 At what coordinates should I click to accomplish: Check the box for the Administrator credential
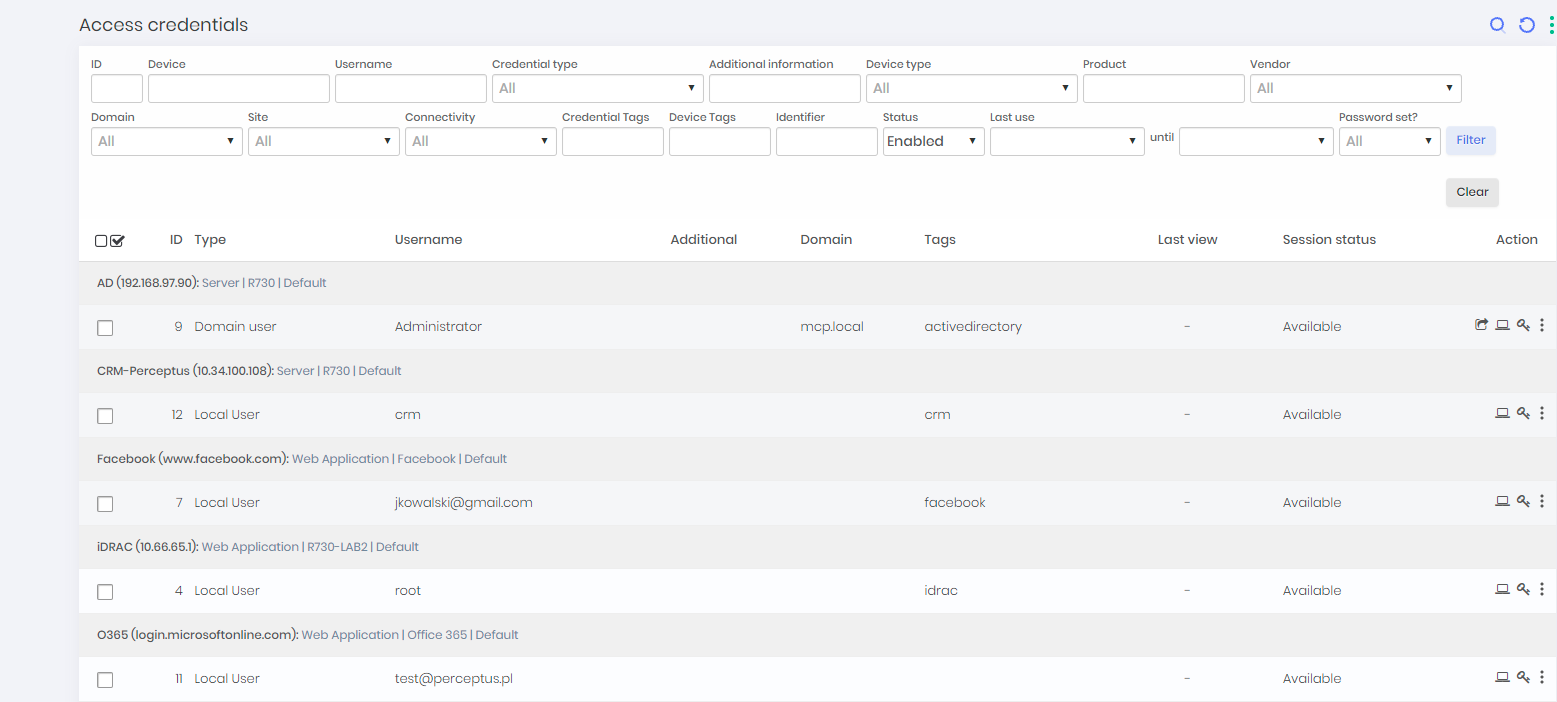point(105,328)
